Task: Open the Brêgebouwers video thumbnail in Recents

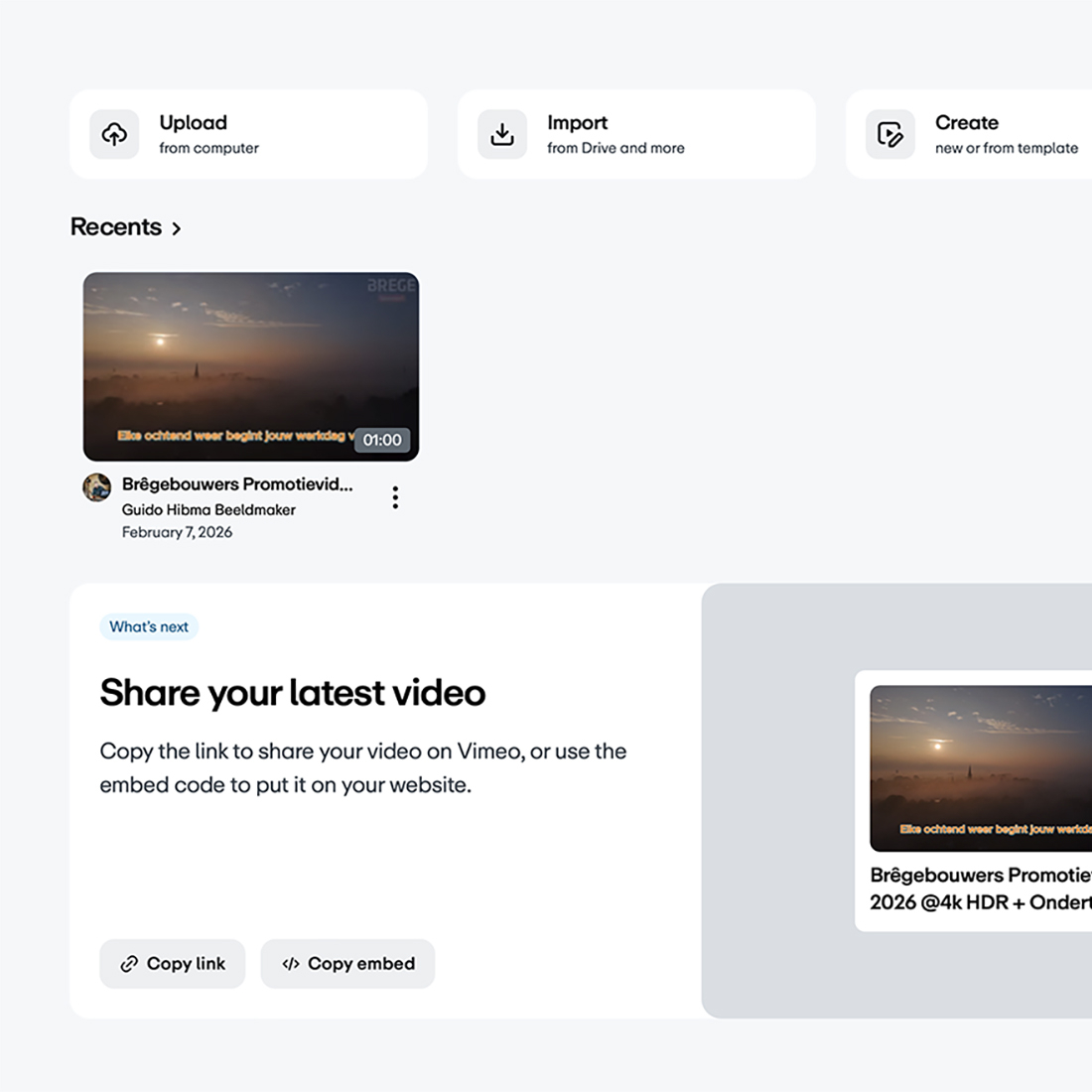Action: (x=250, y=357)
